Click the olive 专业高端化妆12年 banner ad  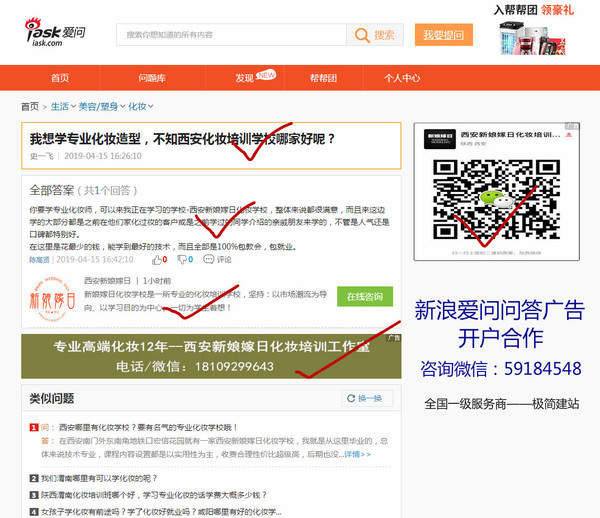click(x=211, y=356)
